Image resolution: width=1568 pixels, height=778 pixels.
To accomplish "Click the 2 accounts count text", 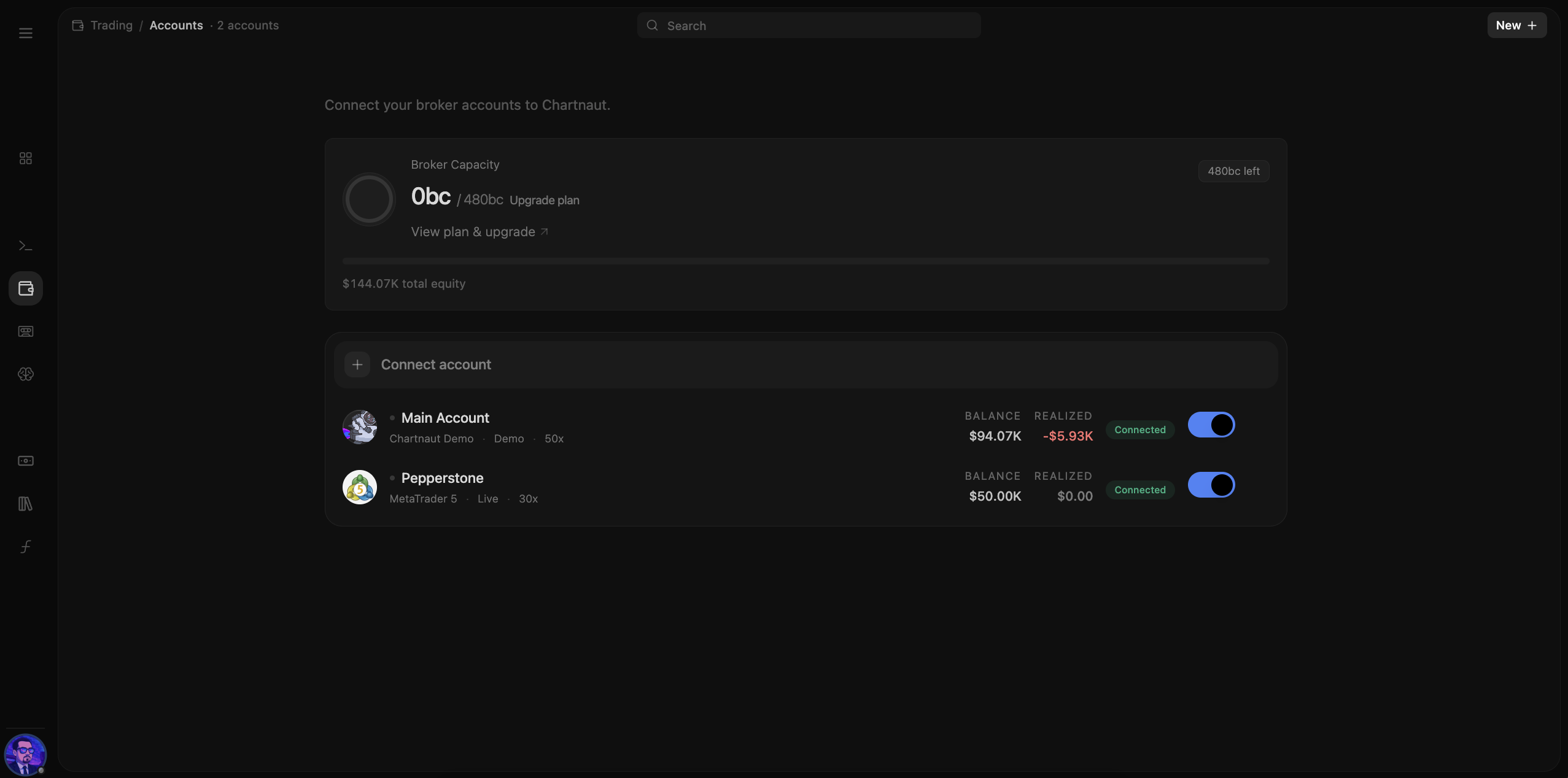I will coord(247,26).
